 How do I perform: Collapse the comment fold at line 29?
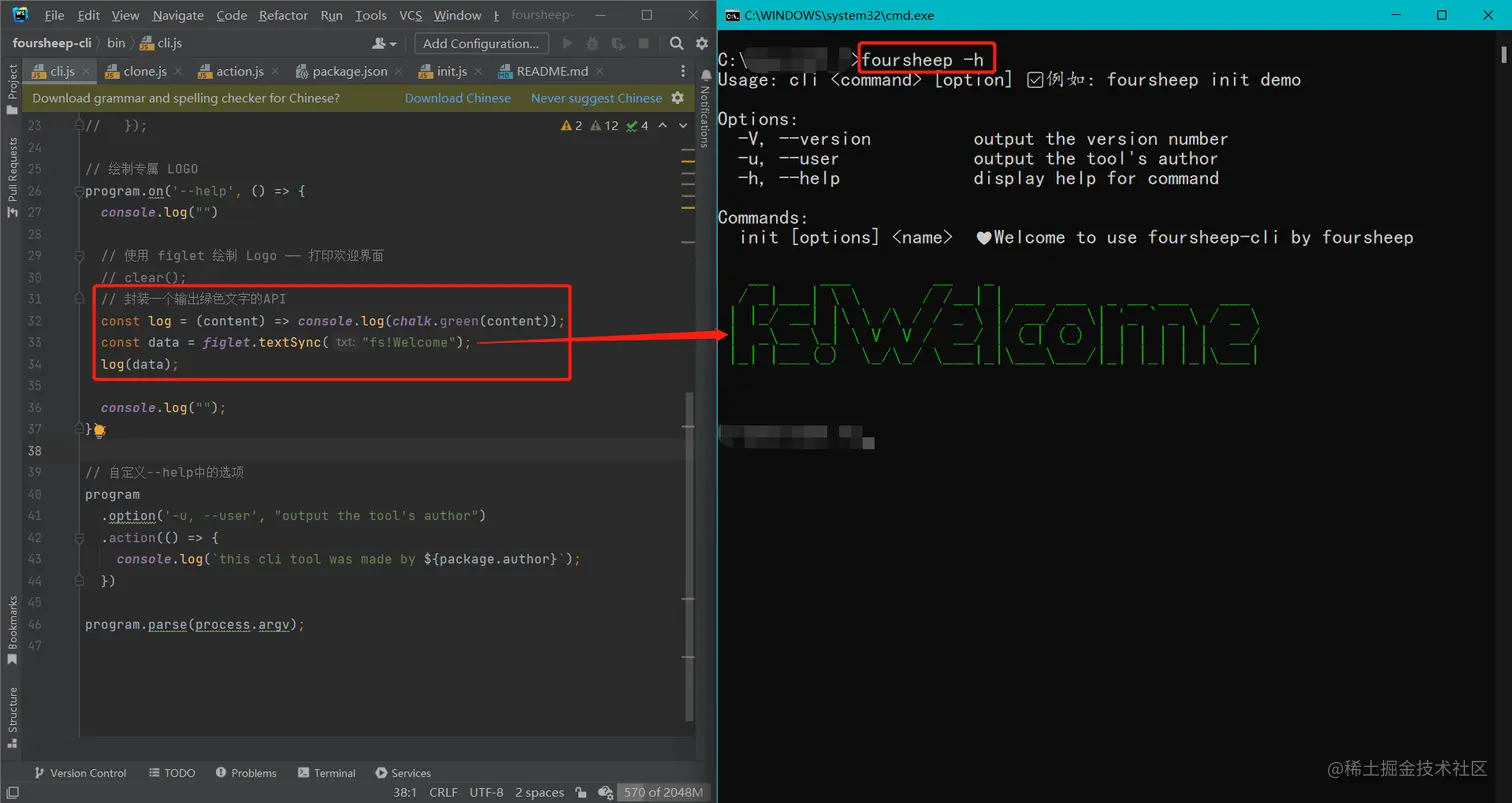(x=79, y=256)
